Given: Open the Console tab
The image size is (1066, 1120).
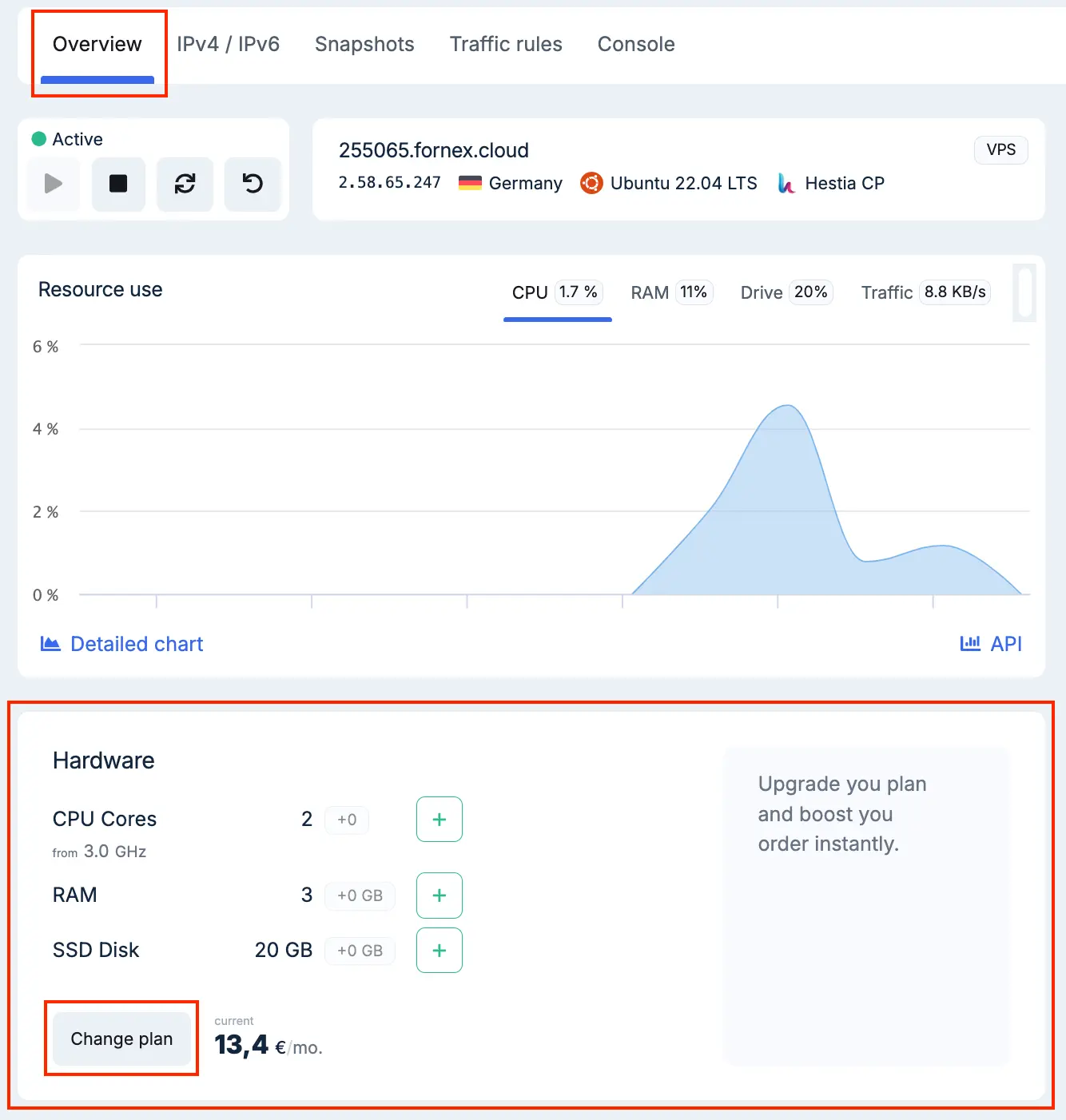Looking at the screenshot, I should 636,44.
